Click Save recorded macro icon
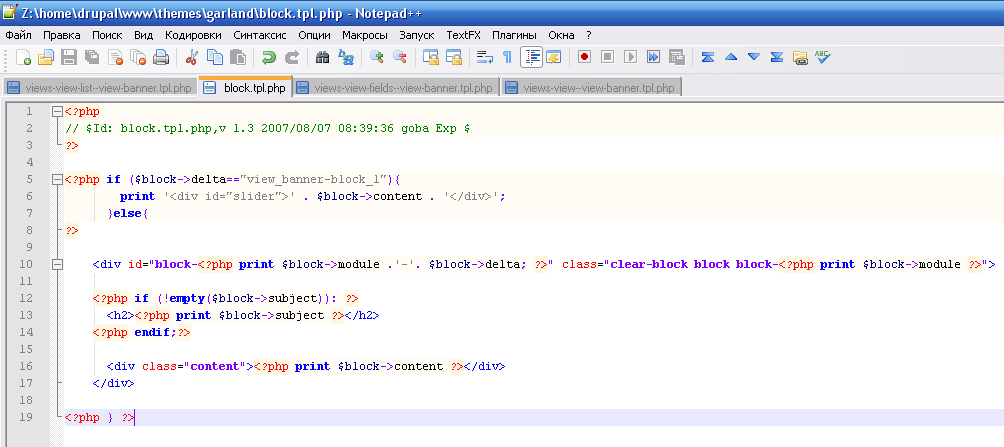This screenshot has width=1004, height=447. tap(677, 58)
